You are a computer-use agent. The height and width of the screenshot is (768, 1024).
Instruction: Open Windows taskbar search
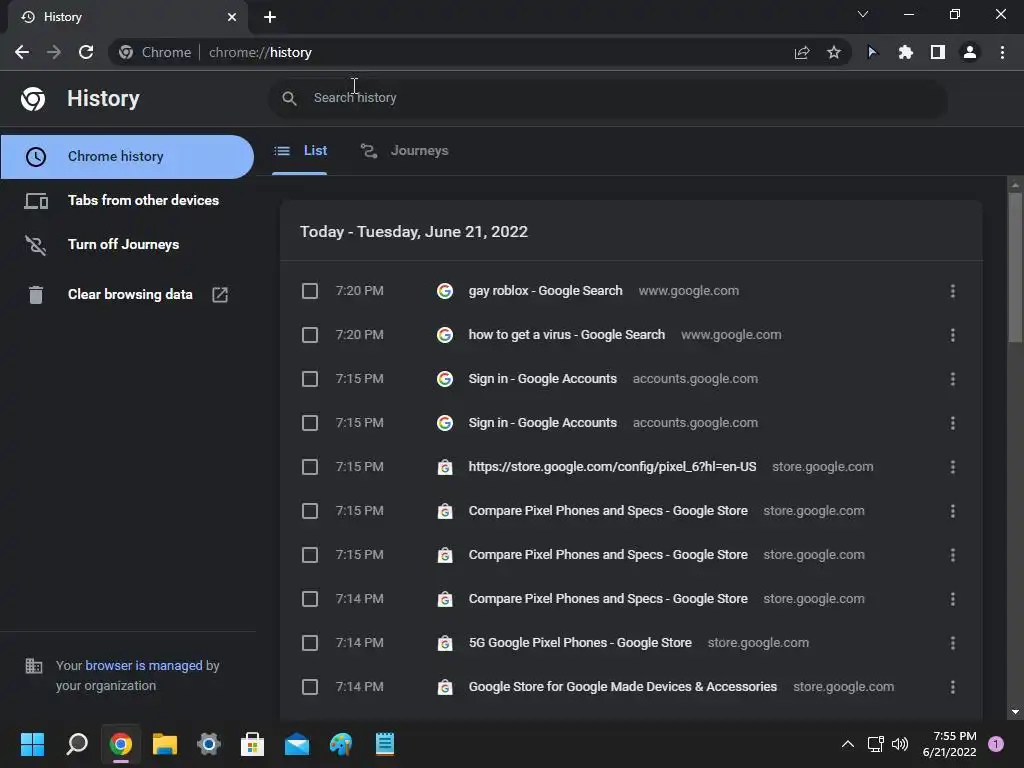(77, 744)
